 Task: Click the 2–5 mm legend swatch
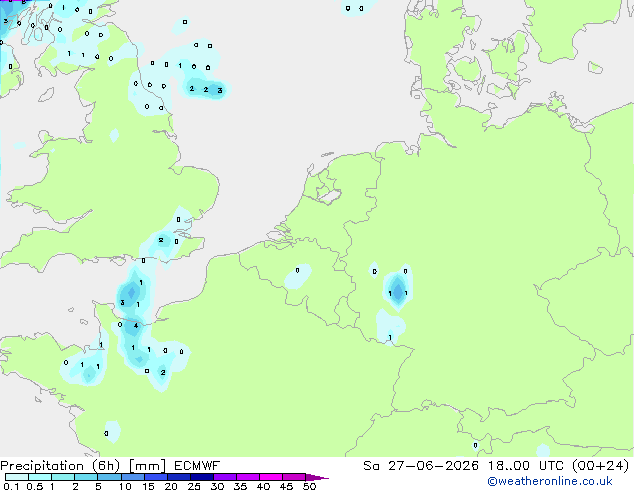point(86,477)
